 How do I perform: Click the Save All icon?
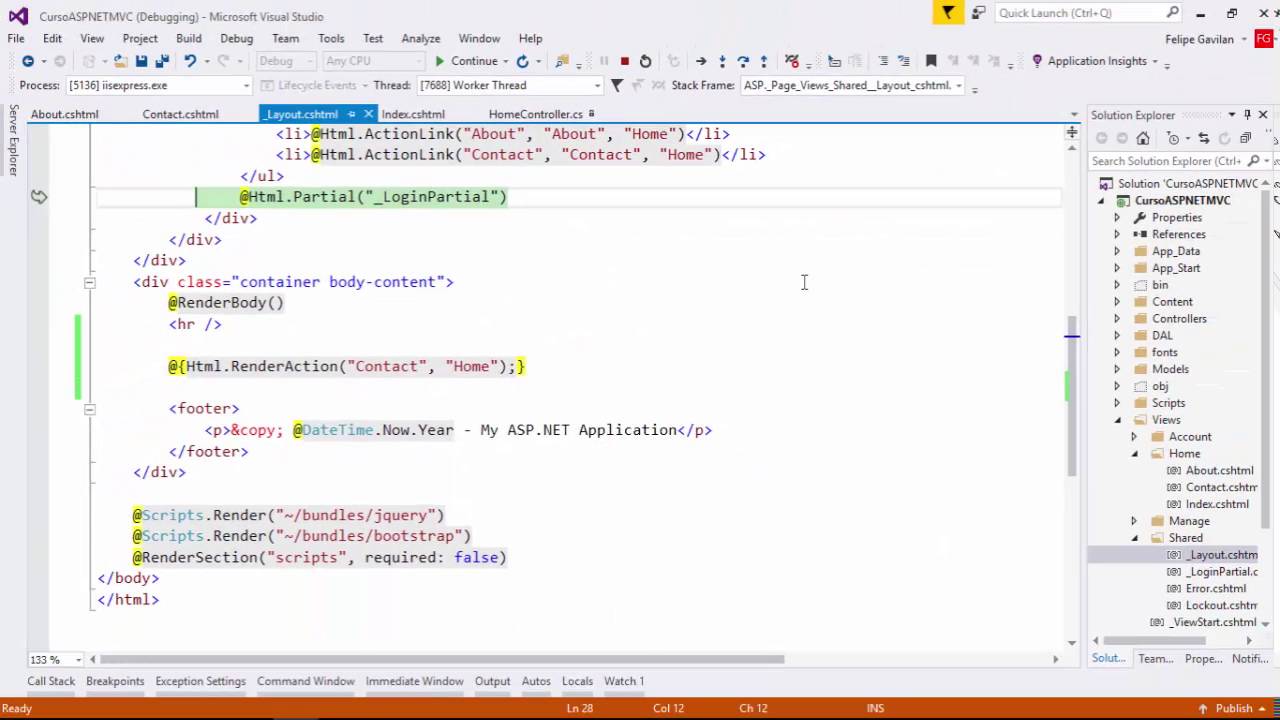click(x=162, y=61)
